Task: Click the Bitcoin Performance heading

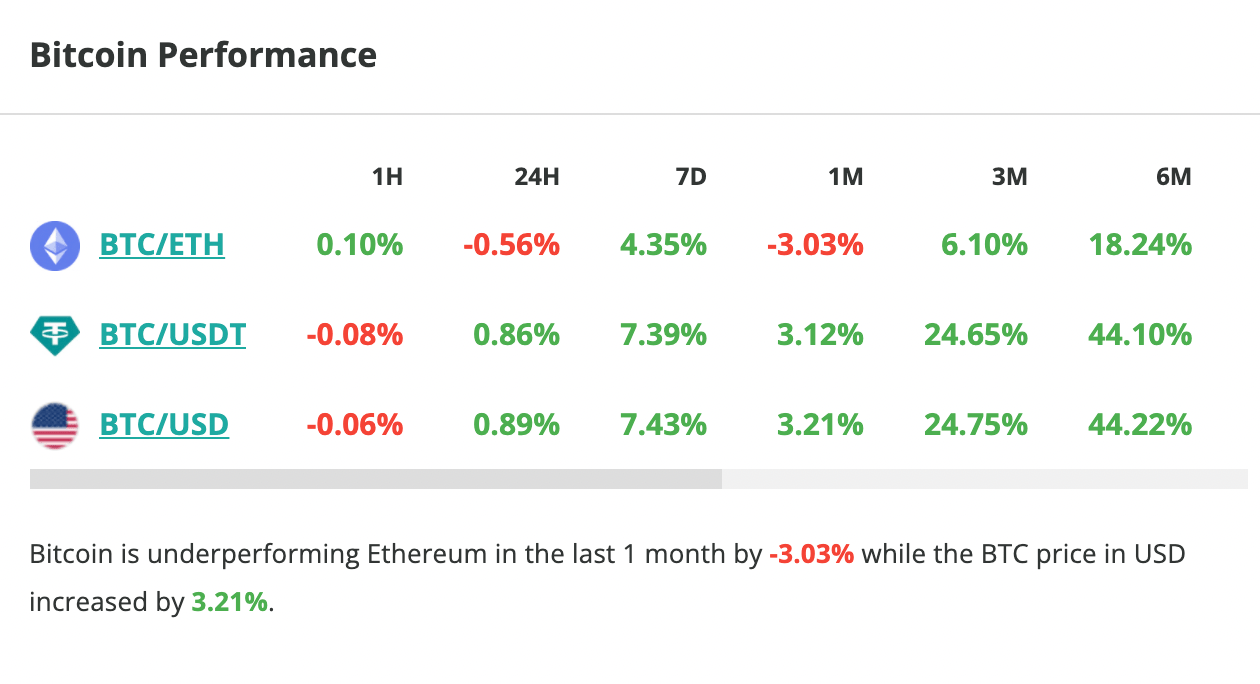Action: point(203,54)
